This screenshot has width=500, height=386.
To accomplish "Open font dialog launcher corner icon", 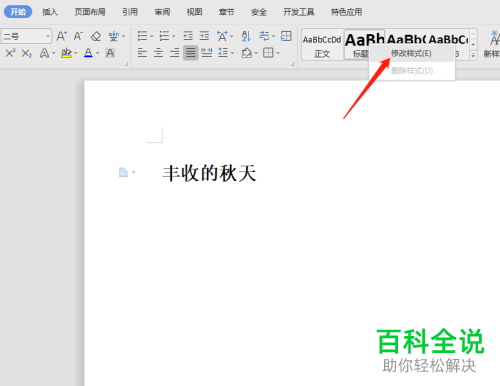I will [x=126, y=64].
